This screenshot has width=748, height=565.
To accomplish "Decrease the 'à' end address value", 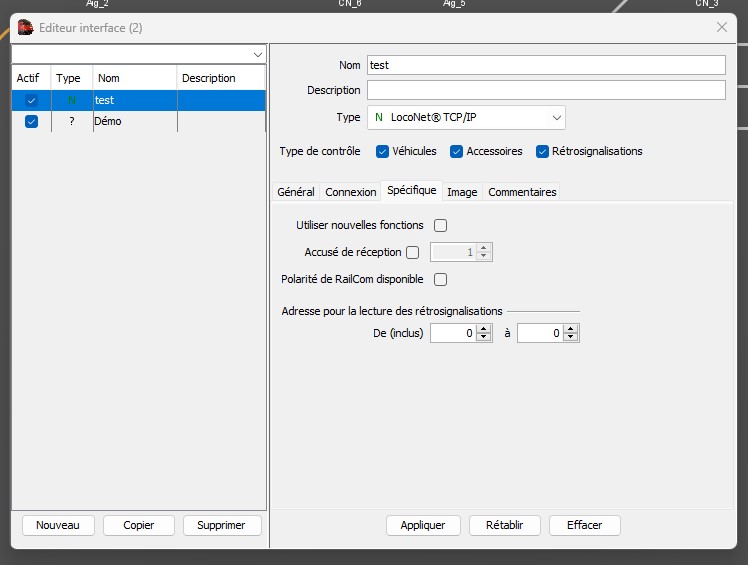I will [x=571, y=337].
